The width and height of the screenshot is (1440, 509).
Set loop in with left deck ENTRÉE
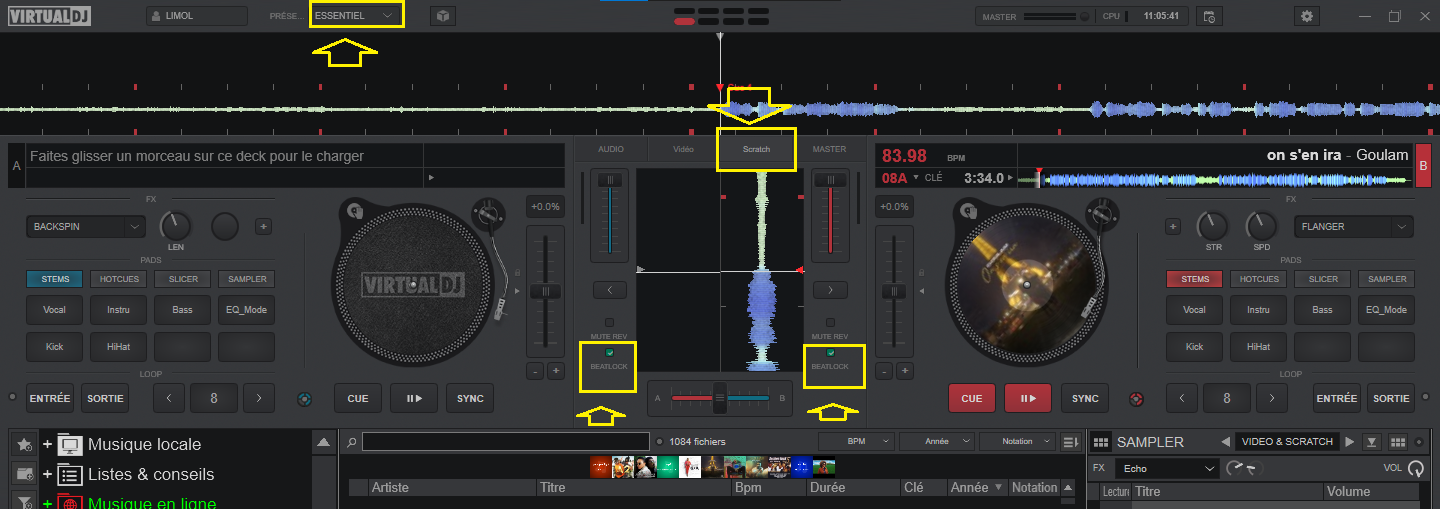pyautogui.click(x=50, y=398)
